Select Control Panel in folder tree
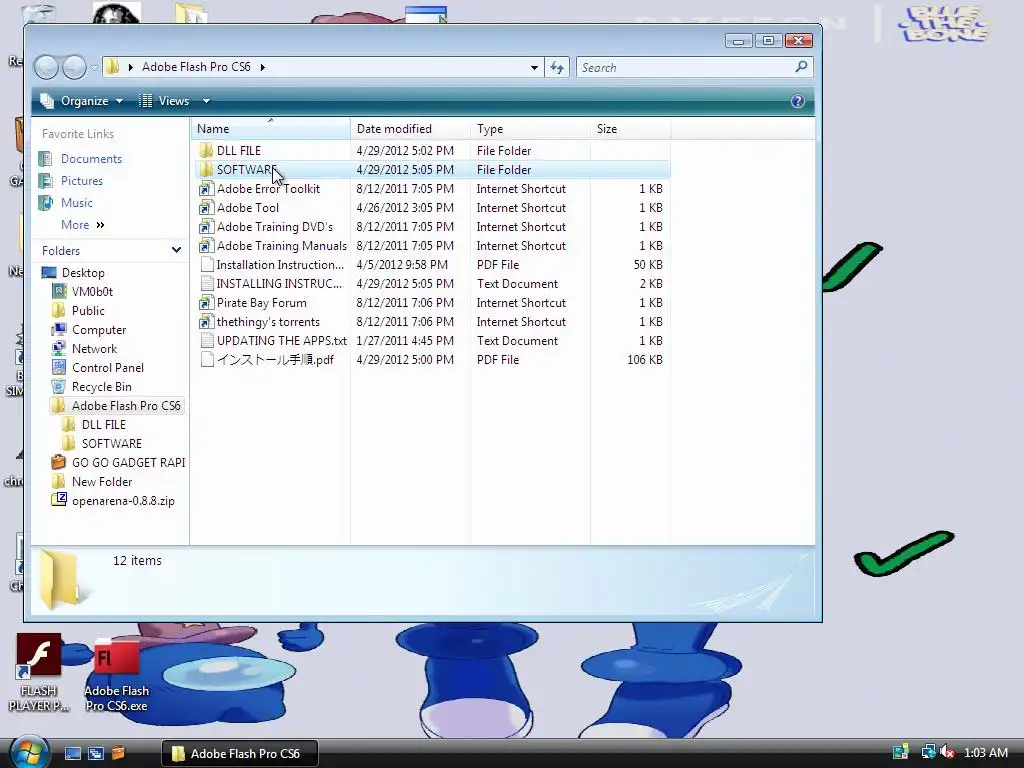This screenshot has width=1024, height=768. point(107,368)
